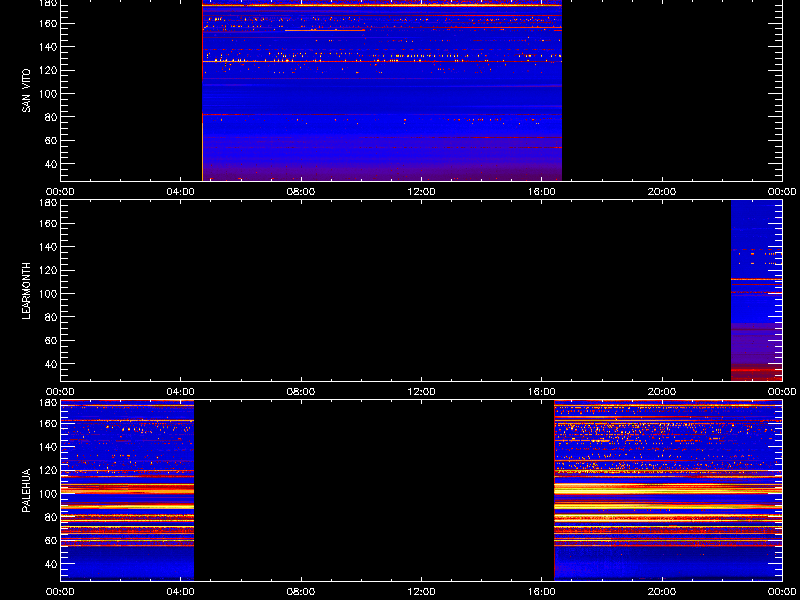Select the 120 tick label on San Vito axis
This screenshot has height=600, width=800.
[x=49, y=70]
